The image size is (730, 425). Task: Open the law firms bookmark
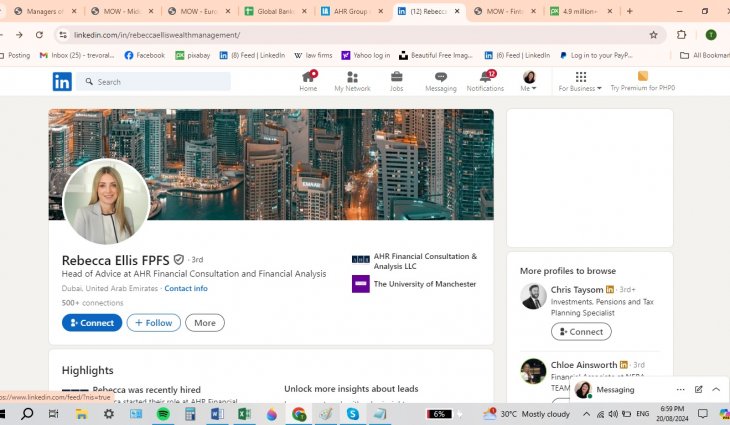(313, 55)
